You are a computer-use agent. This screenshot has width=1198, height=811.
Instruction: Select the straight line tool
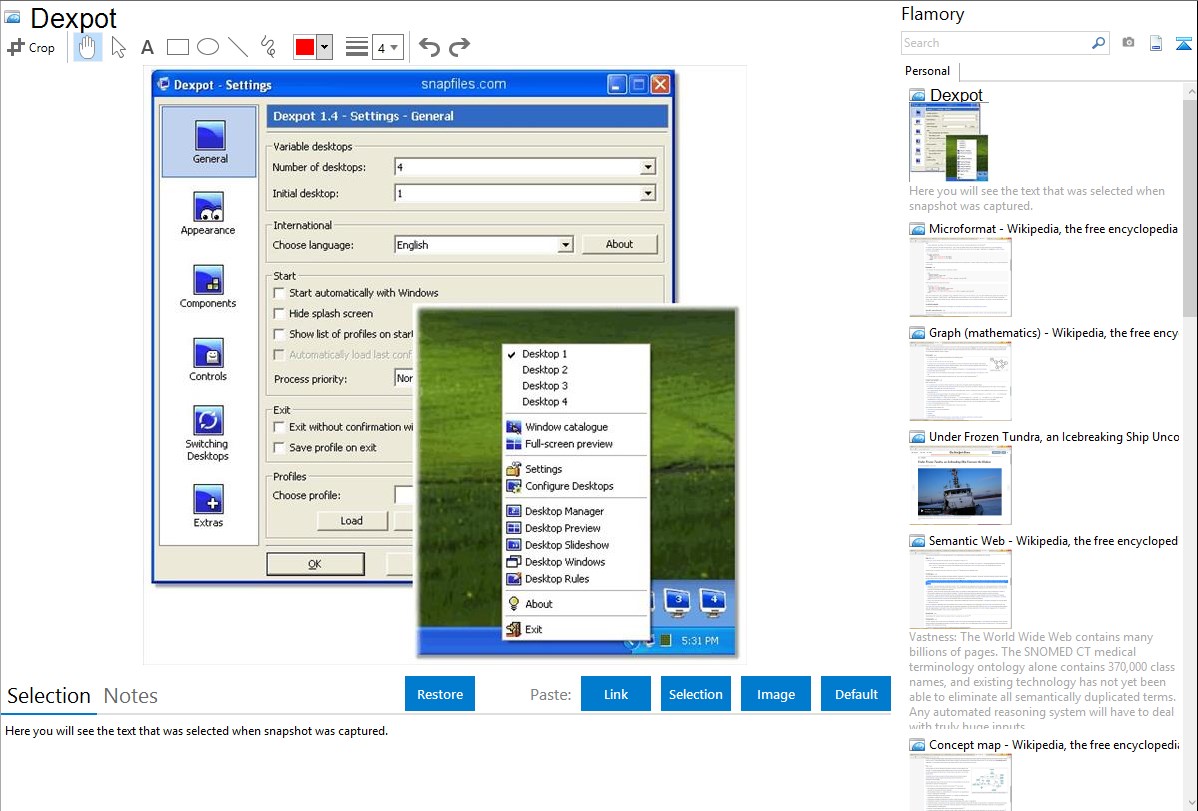(x=238, y=47)
